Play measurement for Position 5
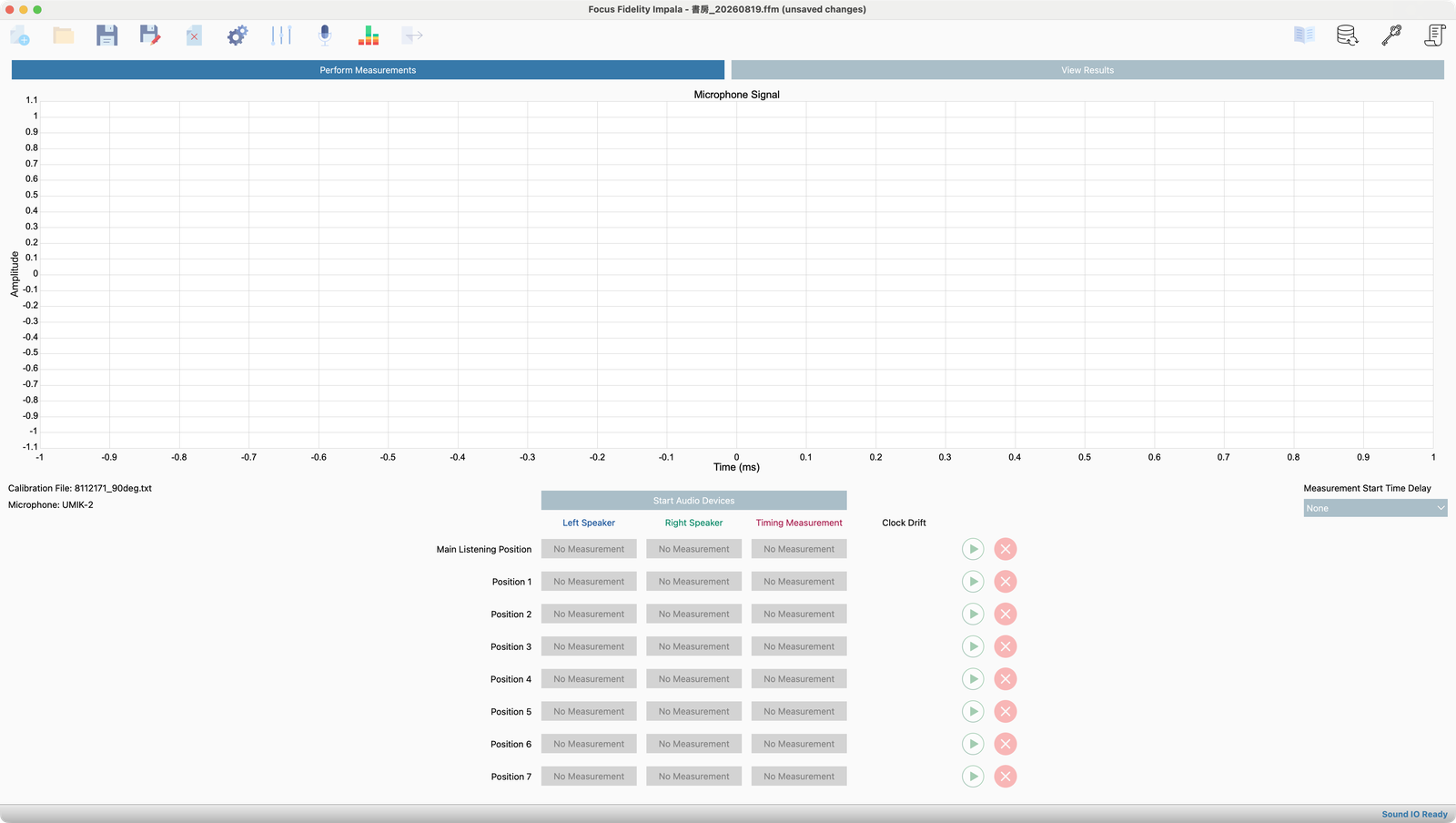Image resolution: width=1456 pixels, height=823 pixels. coord(973,712)
